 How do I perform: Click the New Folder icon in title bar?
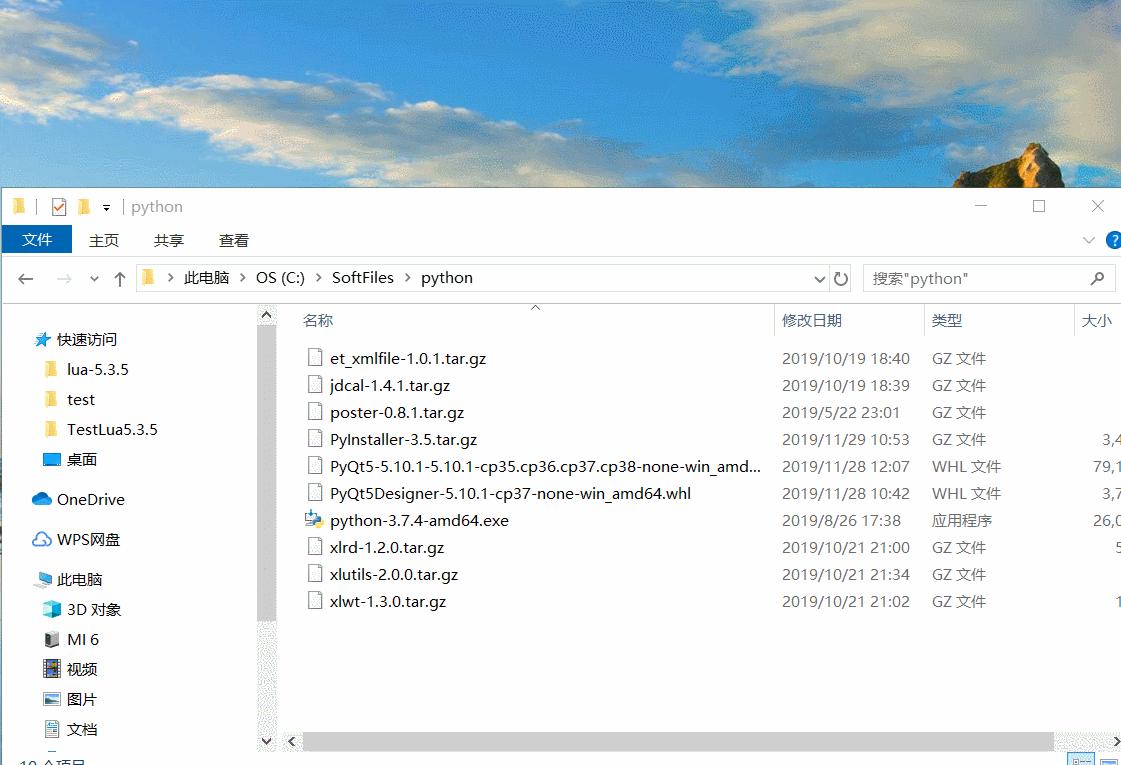coord(84,207)
